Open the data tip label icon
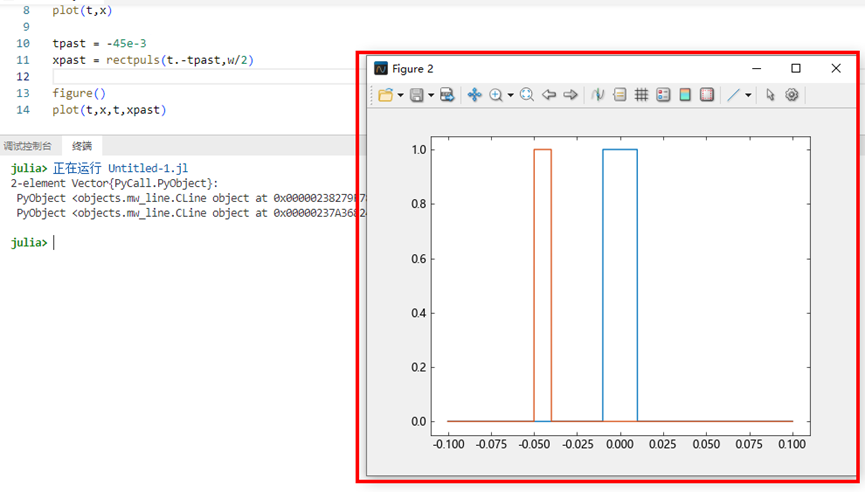The width and height of the screenshot is (865, 492). coord(620,95)
